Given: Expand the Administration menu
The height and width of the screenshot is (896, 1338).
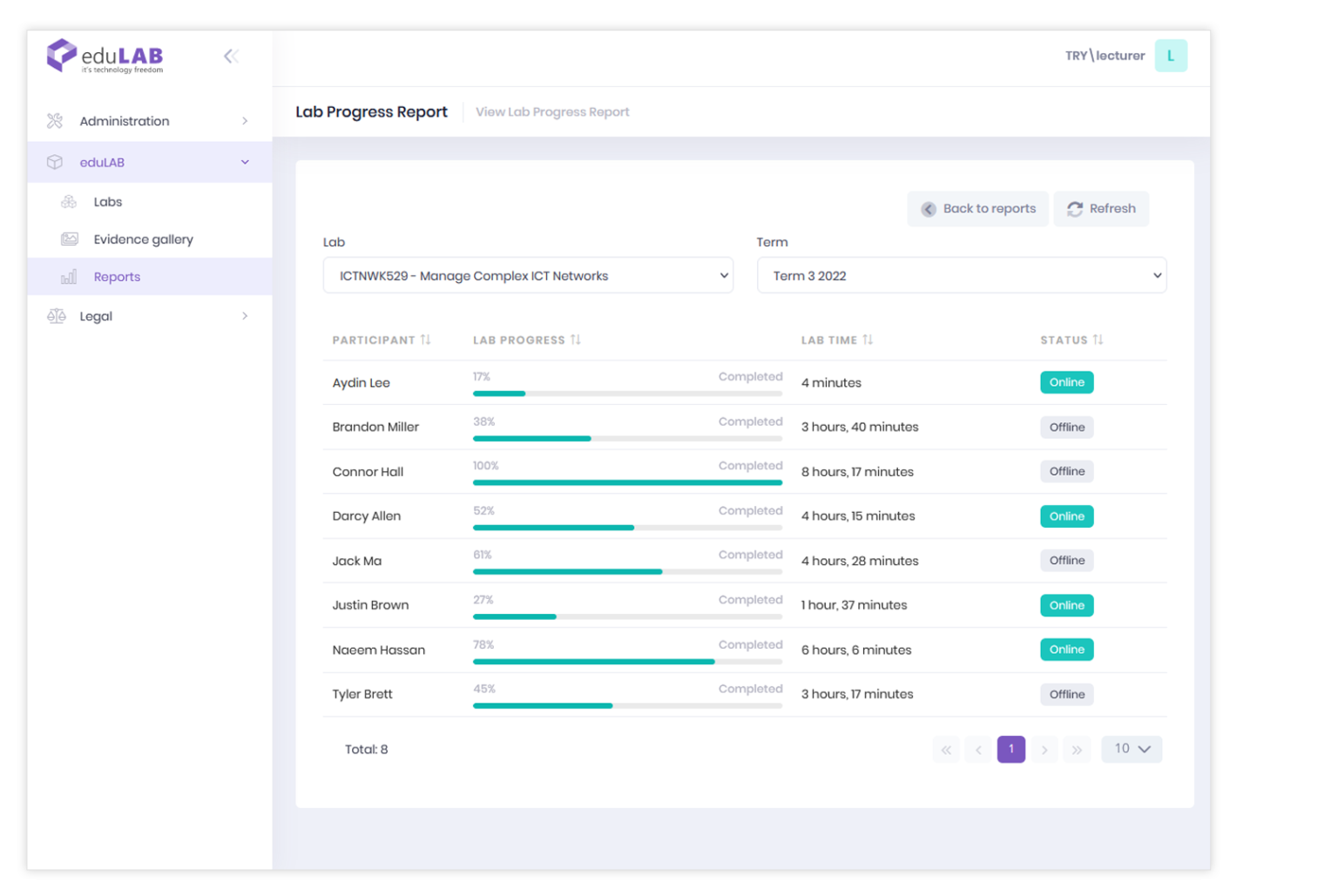Looking at the screenshot, I should [149, 121].
